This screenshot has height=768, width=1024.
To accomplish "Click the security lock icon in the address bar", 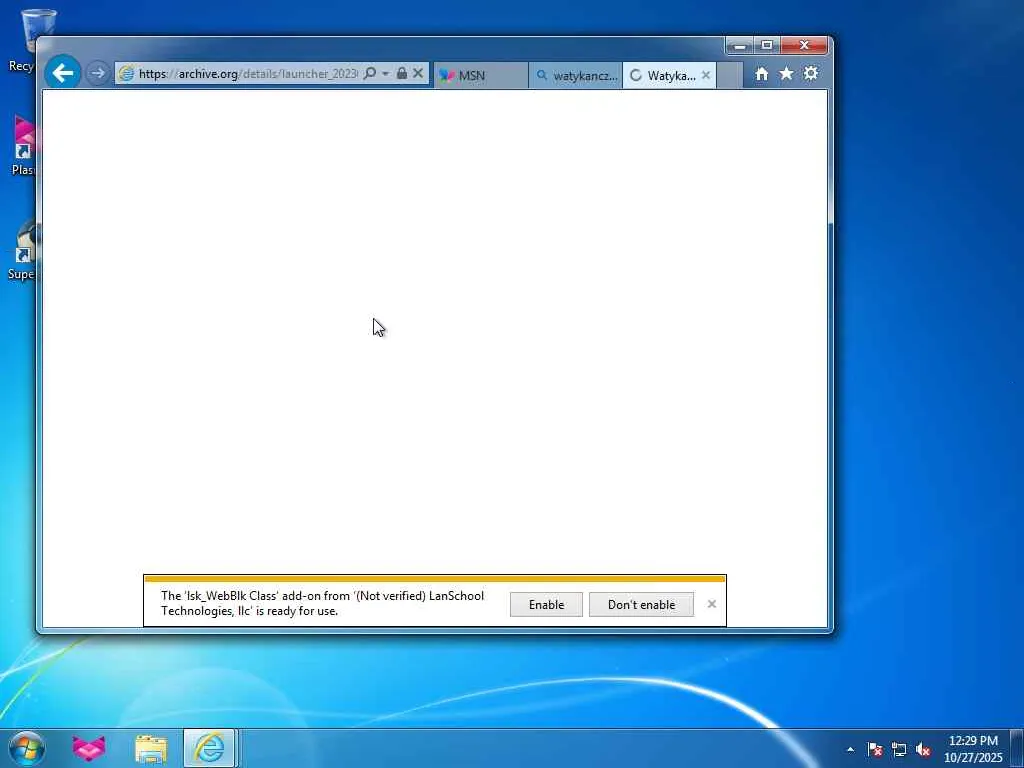I will click(402, 73).
